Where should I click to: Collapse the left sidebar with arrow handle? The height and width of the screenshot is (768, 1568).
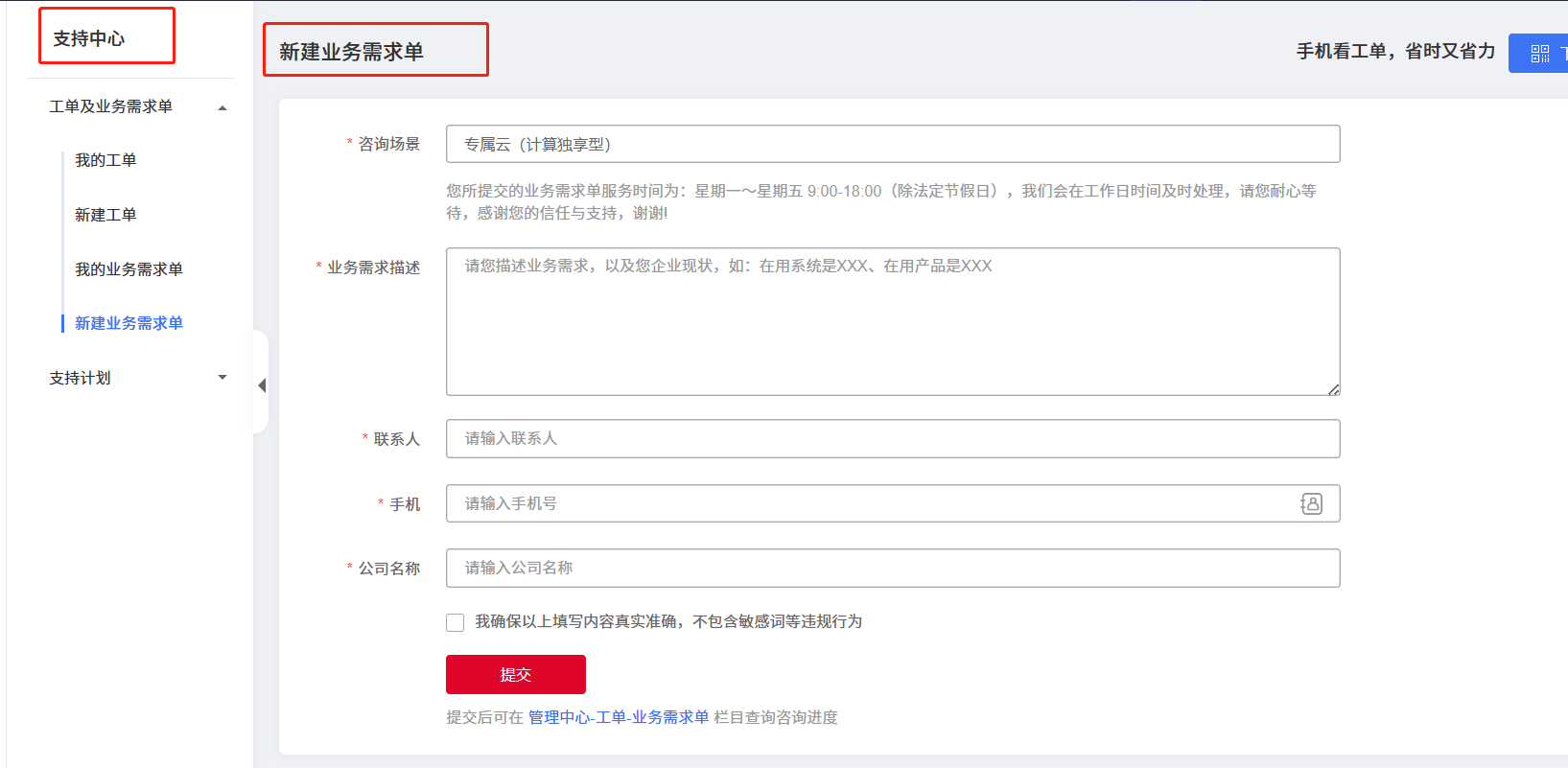[x=262, y=384]
